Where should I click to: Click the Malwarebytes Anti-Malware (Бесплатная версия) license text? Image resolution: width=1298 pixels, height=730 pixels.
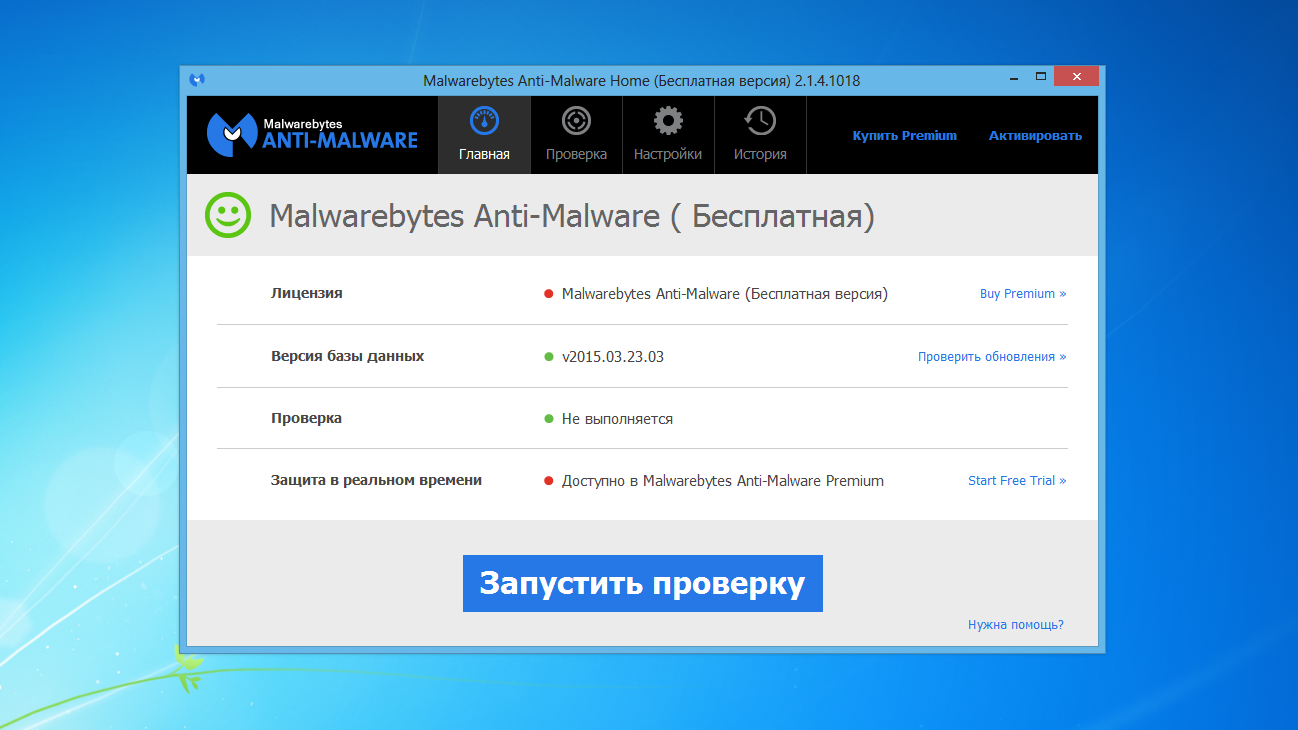(x=725, y=294)
